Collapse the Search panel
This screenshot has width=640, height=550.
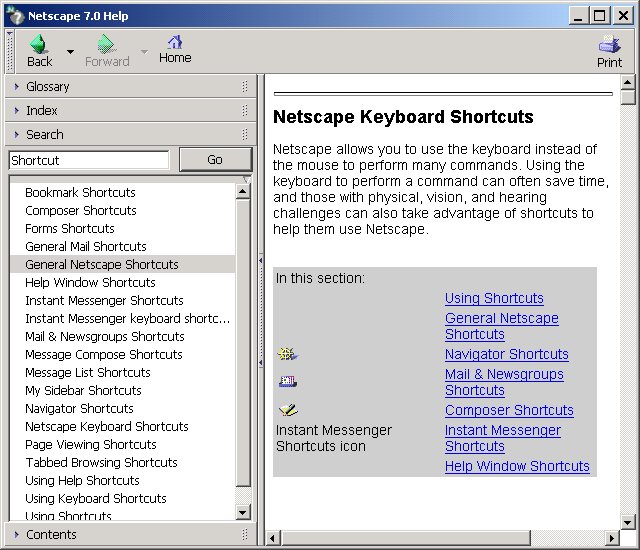pos(44,135)
